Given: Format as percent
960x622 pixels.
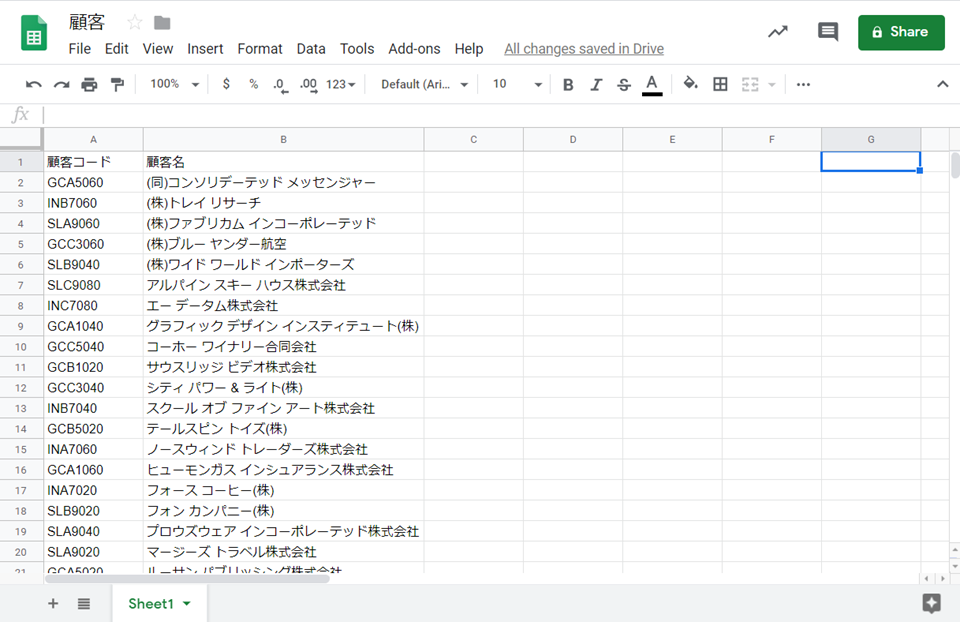Looking at the screenshot, I should [253, 84].
